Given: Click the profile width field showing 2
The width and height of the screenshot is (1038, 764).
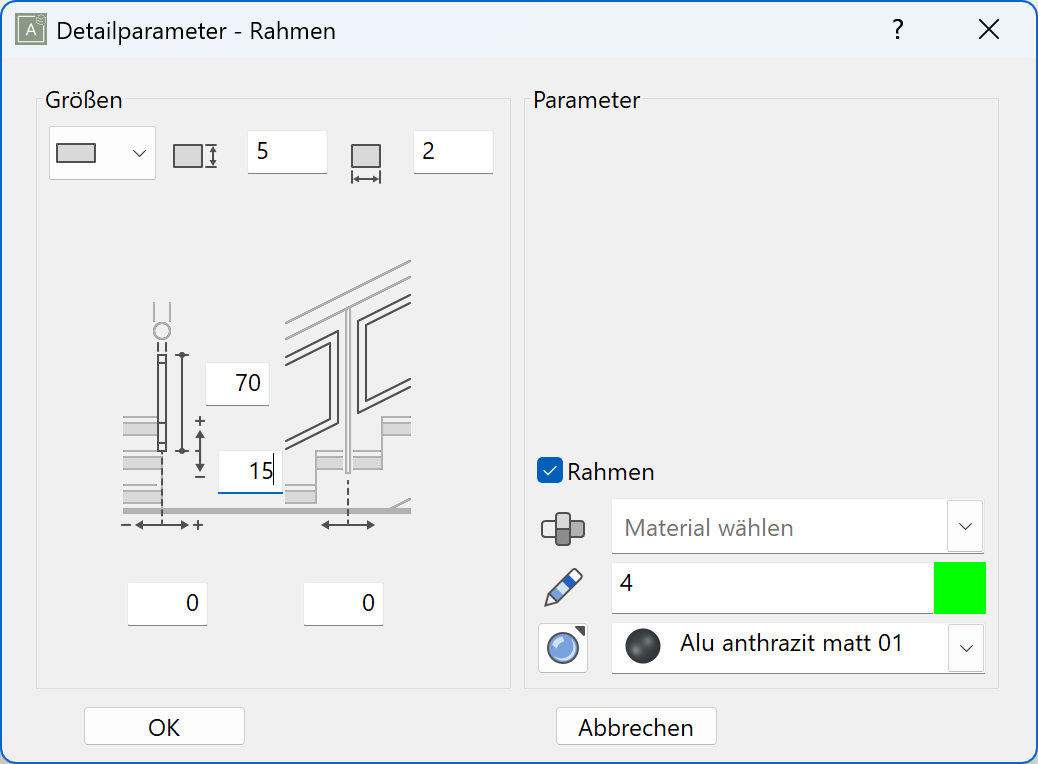Looking at the screenshot, I should pos(453,152).
